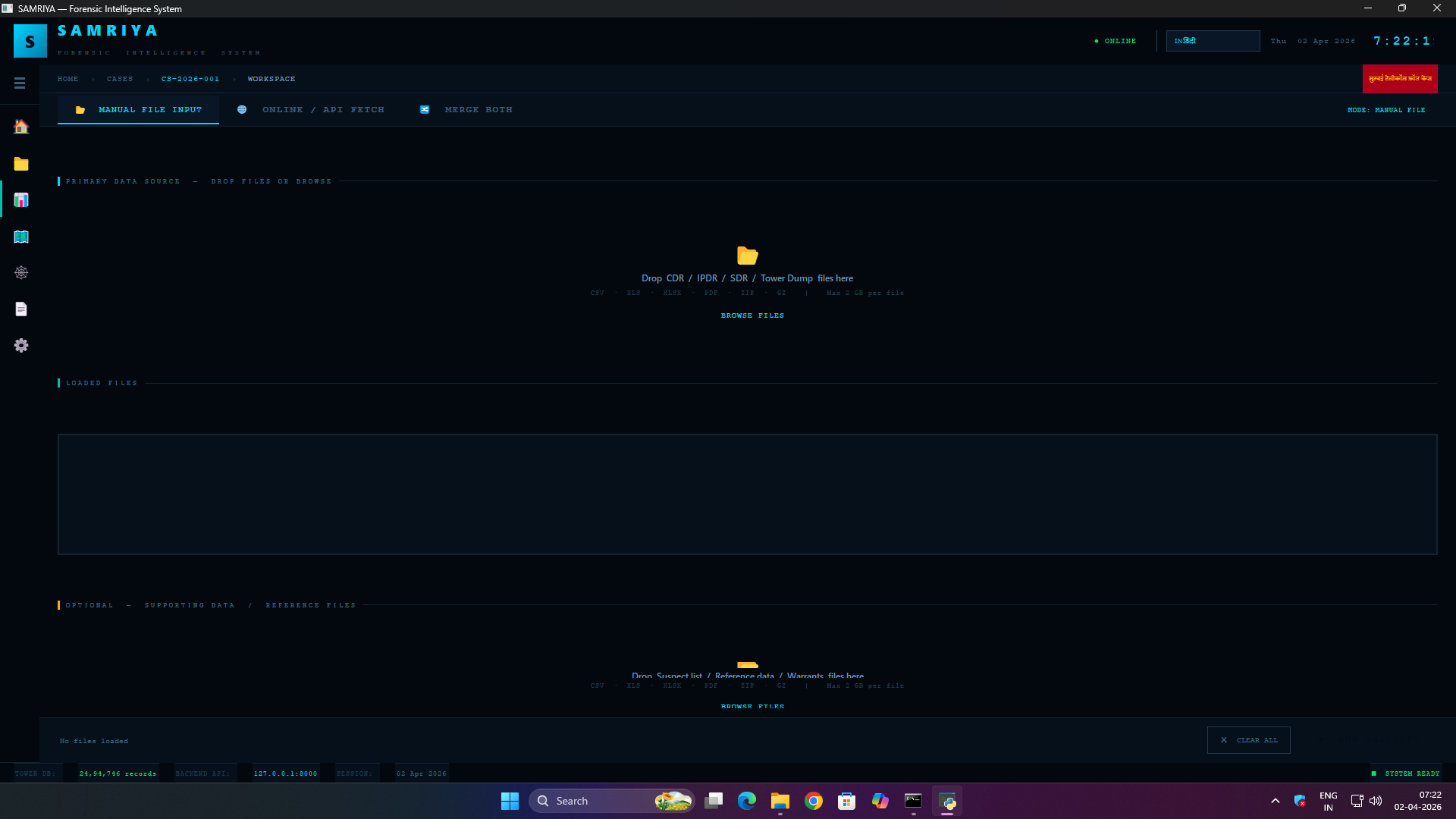Open the hamburger menu in sidebar
1456x819 pixels.
[x=20, y=83]
